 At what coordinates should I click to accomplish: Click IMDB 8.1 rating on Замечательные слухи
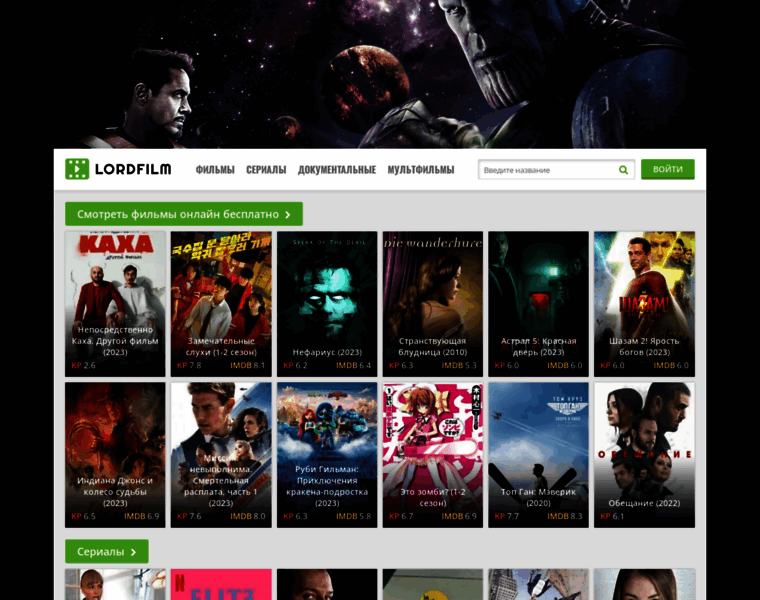click(248, 365)
